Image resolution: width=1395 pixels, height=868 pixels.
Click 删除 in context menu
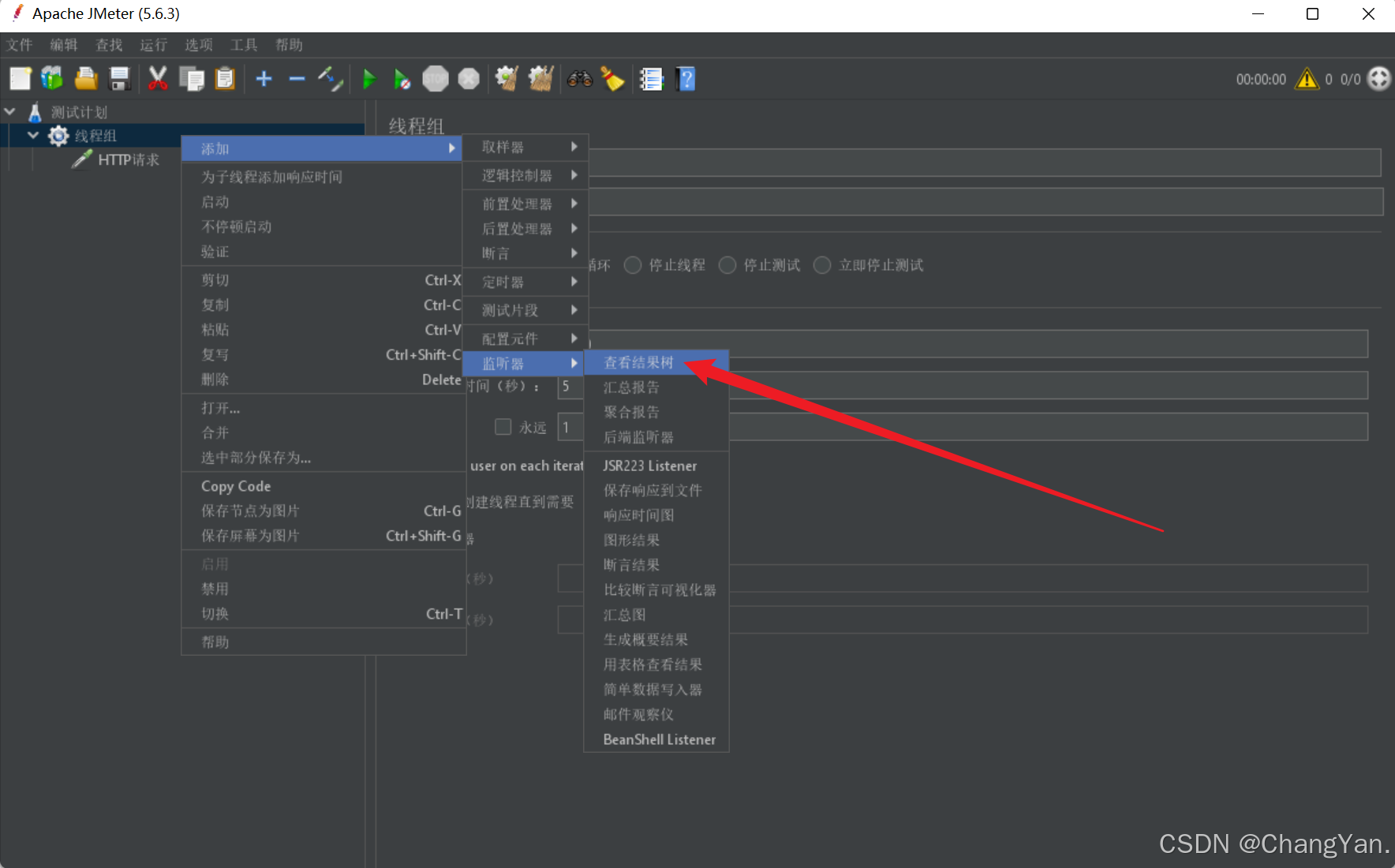[324, 380]
